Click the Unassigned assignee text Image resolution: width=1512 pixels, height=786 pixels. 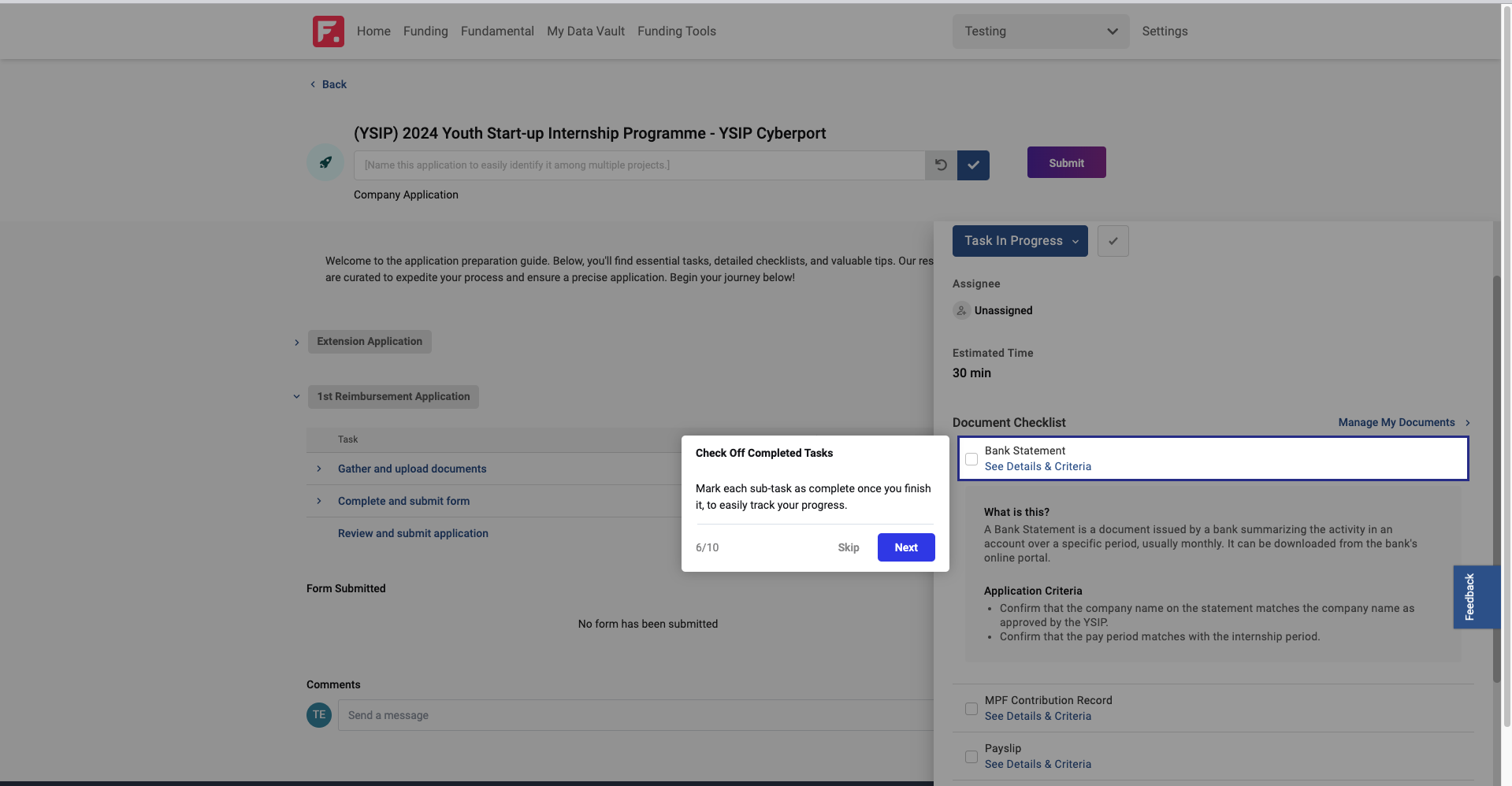[x=1003, y=310]
